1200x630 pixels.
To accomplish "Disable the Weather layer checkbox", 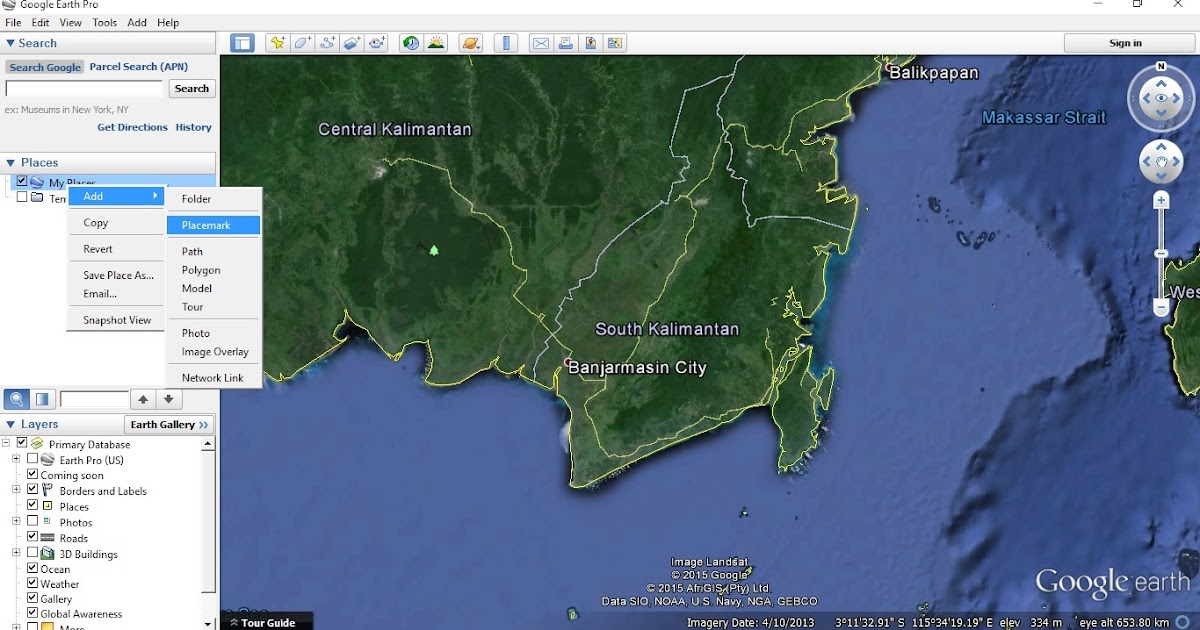I will click(32, 583).
